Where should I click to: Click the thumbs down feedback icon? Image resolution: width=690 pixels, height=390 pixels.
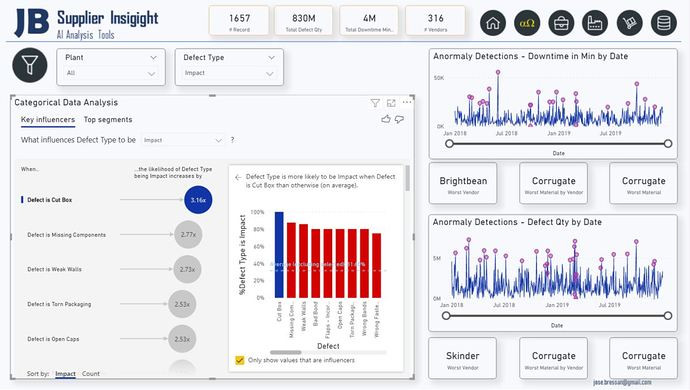point(400,119)
